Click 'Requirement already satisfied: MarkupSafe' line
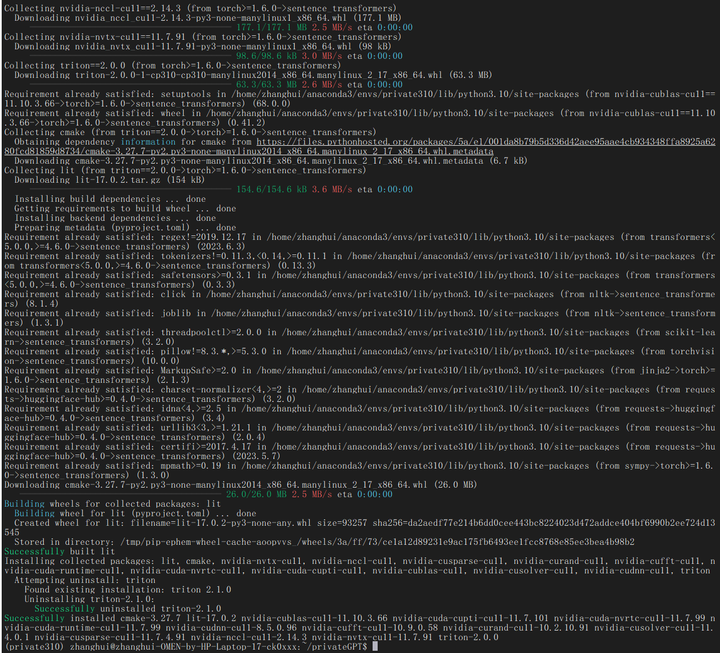Screen dimensions: 720x653 [x=360, y=375]
